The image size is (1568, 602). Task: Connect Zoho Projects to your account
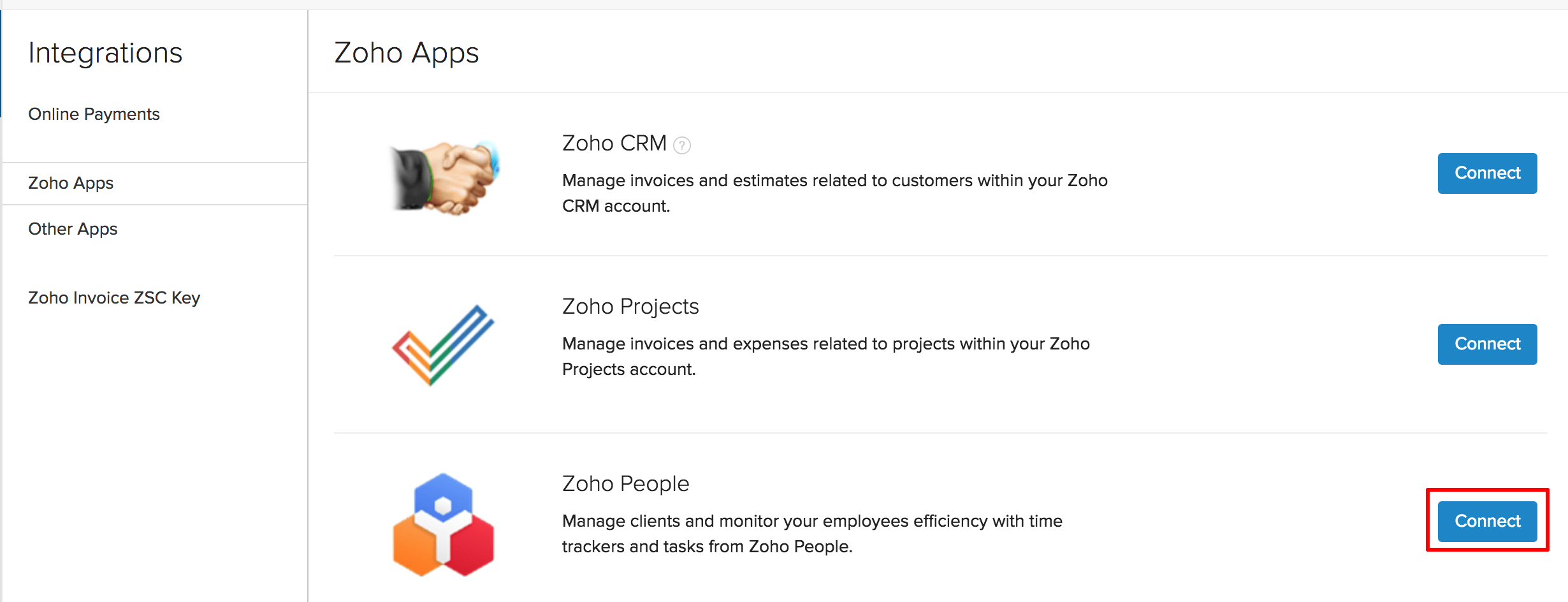1487,344
